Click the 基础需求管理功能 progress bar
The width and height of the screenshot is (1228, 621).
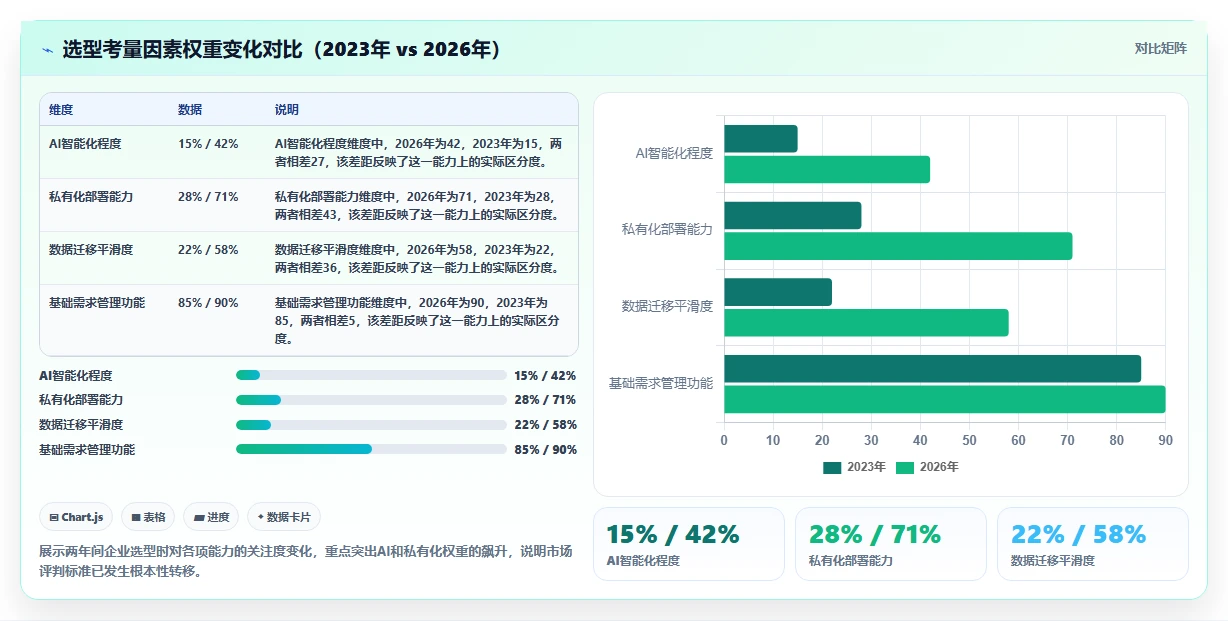click(371, 449)
